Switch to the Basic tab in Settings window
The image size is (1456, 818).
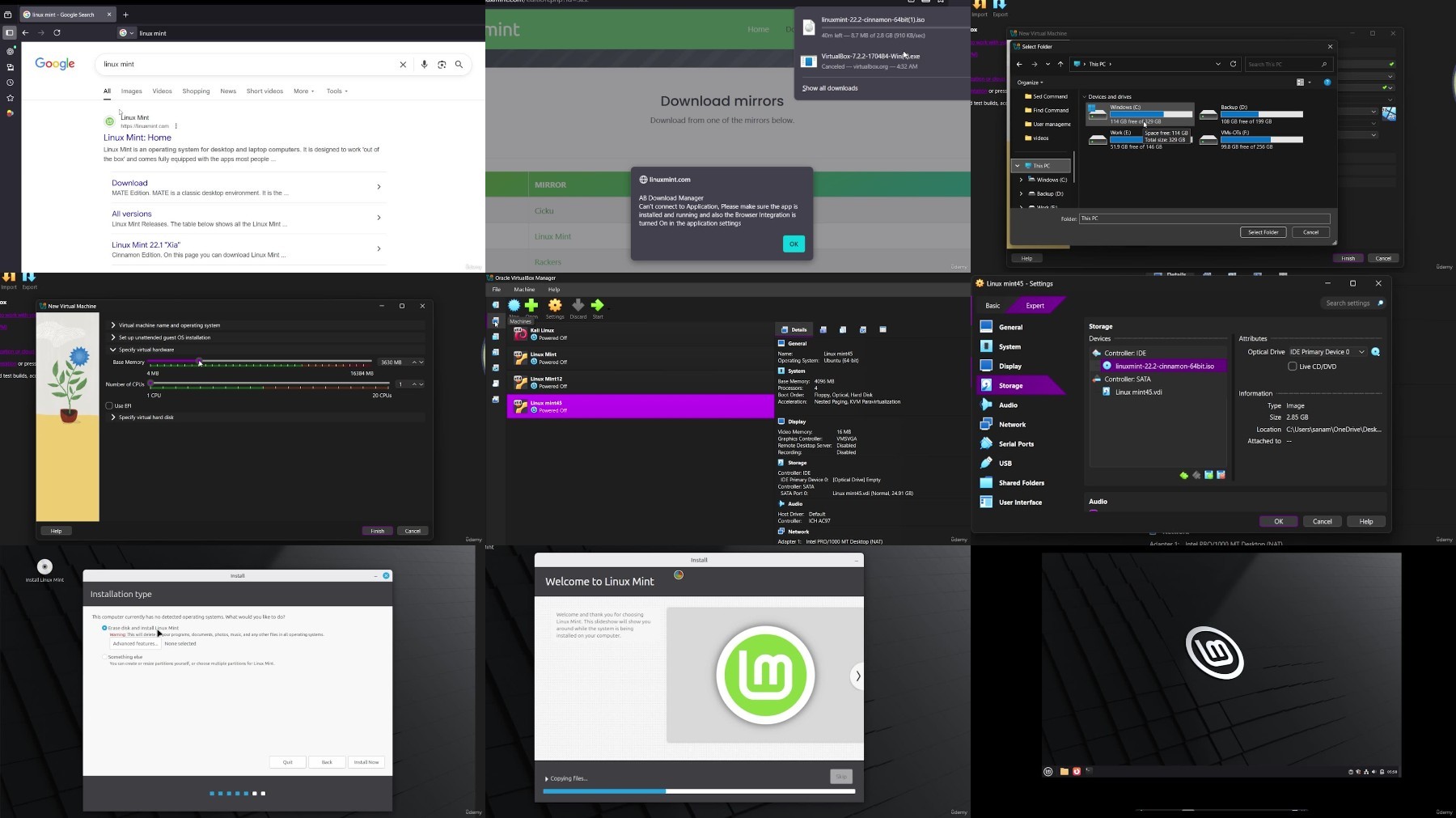tap(993, 306)
